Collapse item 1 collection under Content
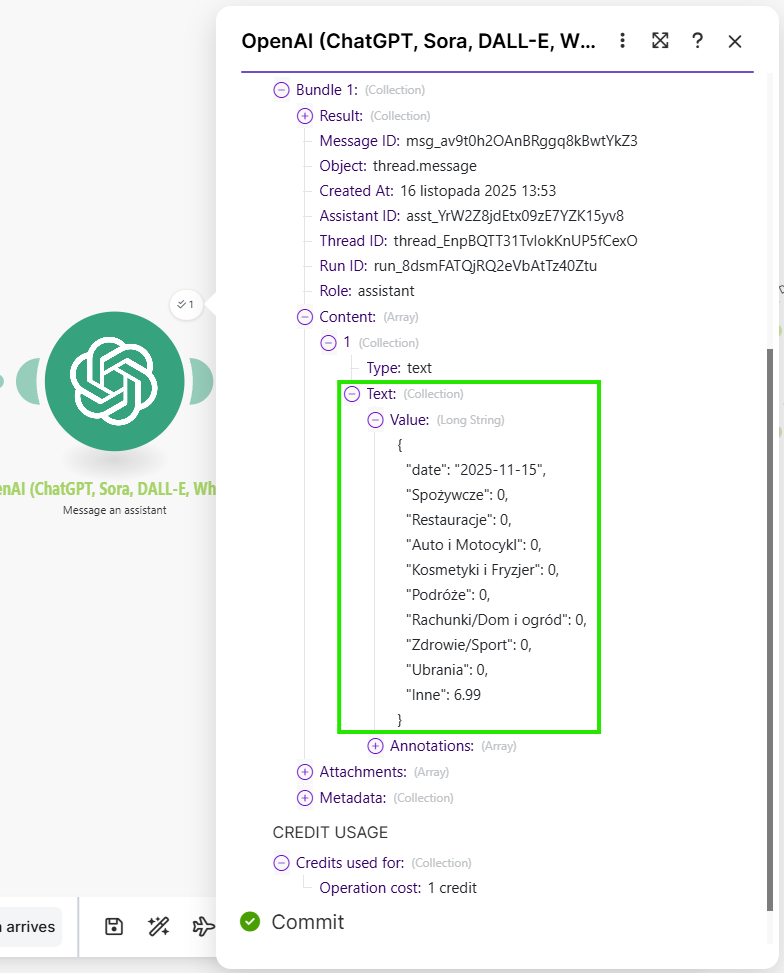Screen dimensions: 784x973 tap(328, 343)
